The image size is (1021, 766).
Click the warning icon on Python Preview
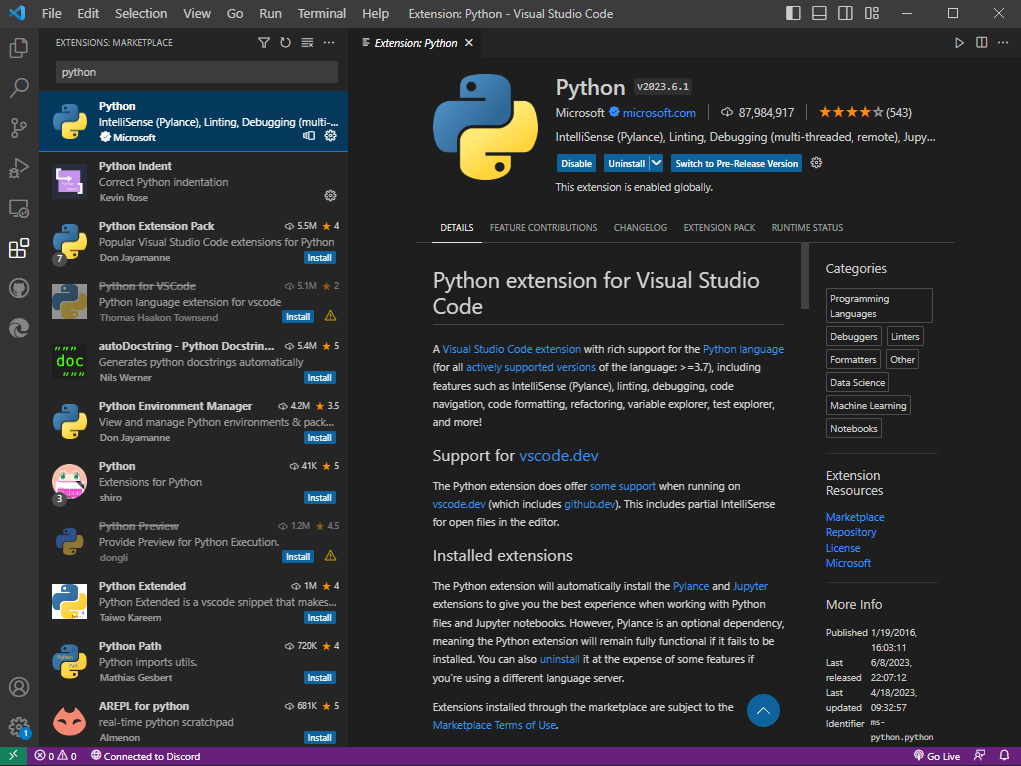[x=330, y=556]
